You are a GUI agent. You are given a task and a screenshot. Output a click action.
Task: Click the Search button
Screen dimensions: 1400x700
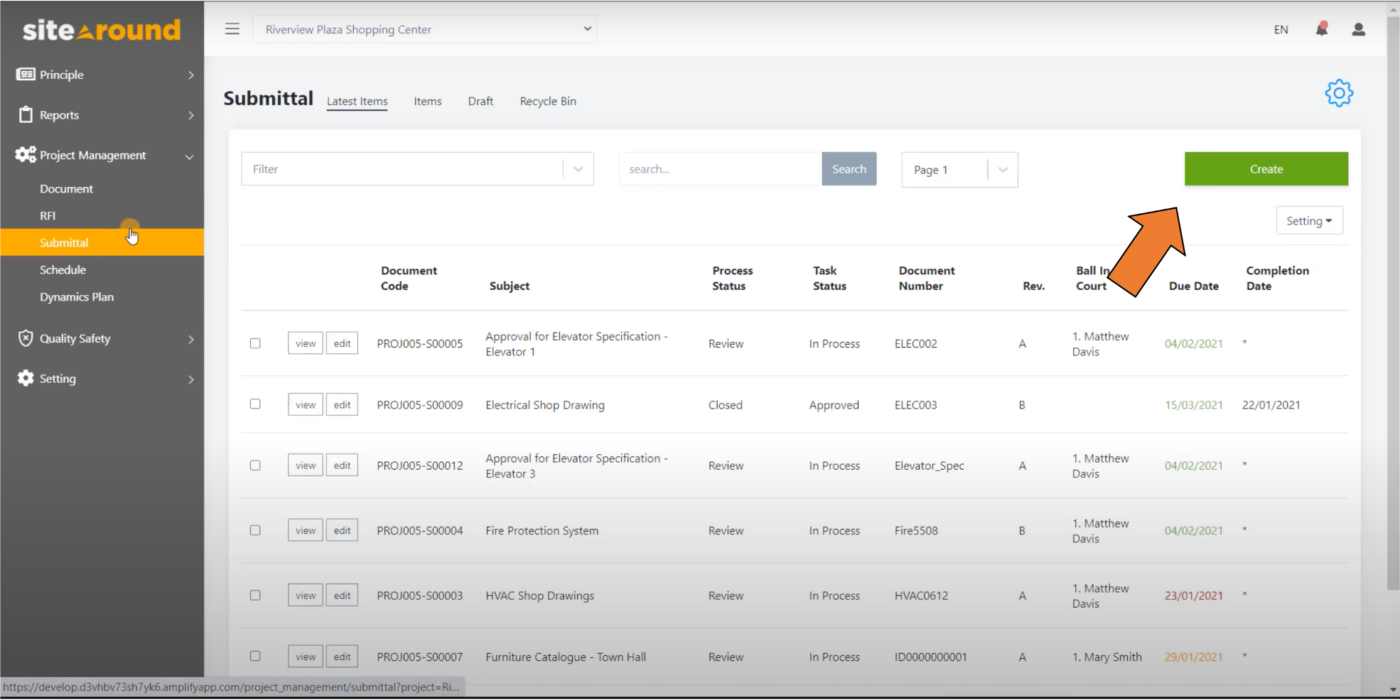click(849, 169)
